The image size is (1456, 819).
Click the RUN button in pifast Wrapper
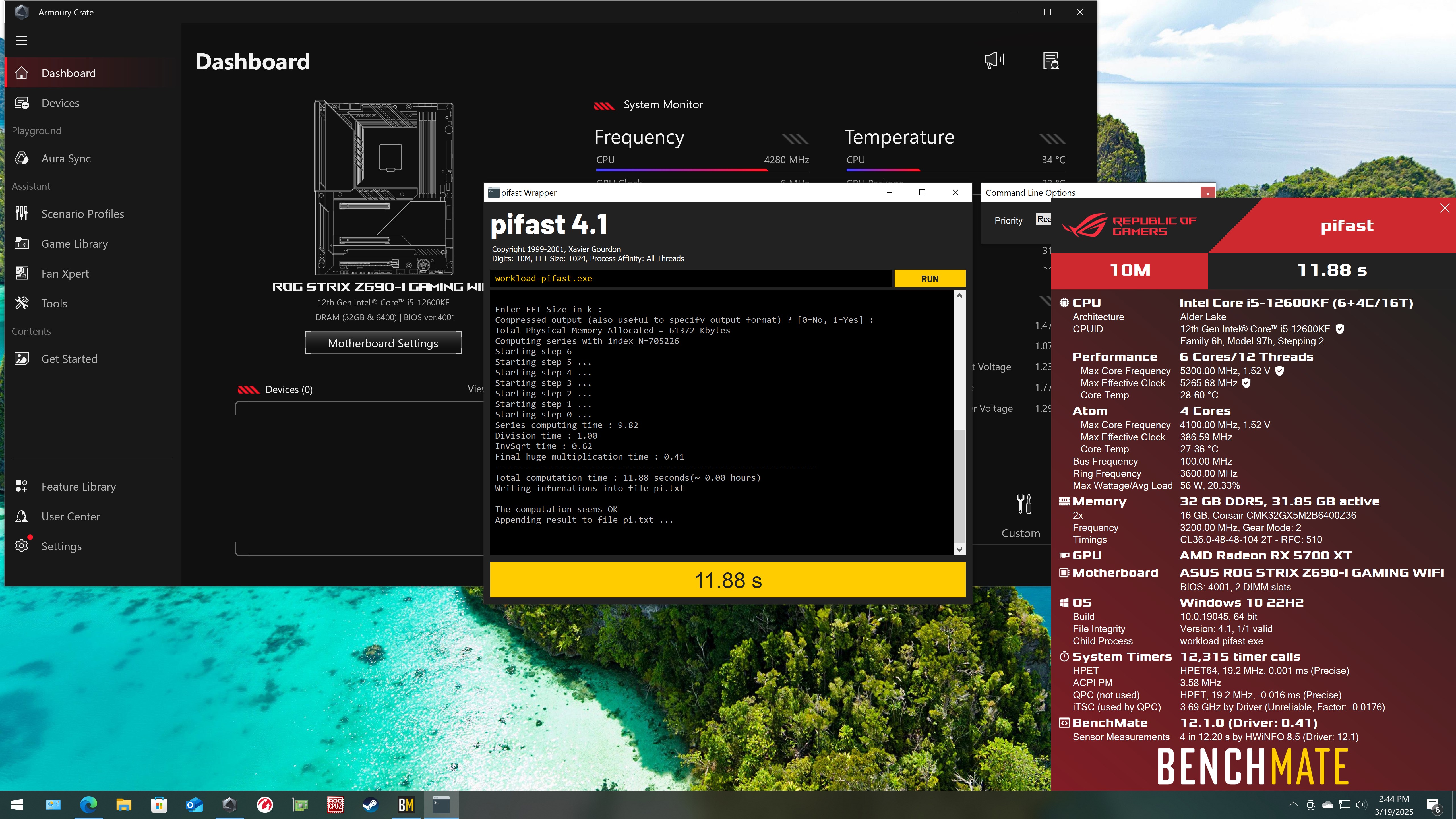(929, 279)
